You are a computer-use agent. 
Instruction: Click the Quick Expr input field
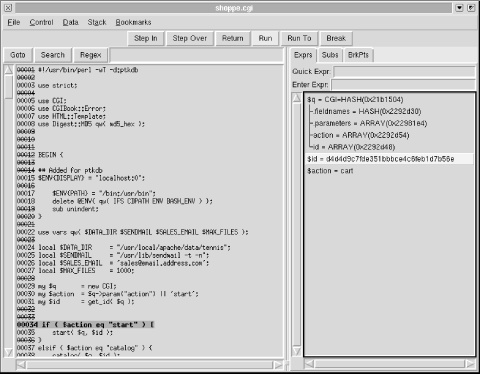pos(405,72)
